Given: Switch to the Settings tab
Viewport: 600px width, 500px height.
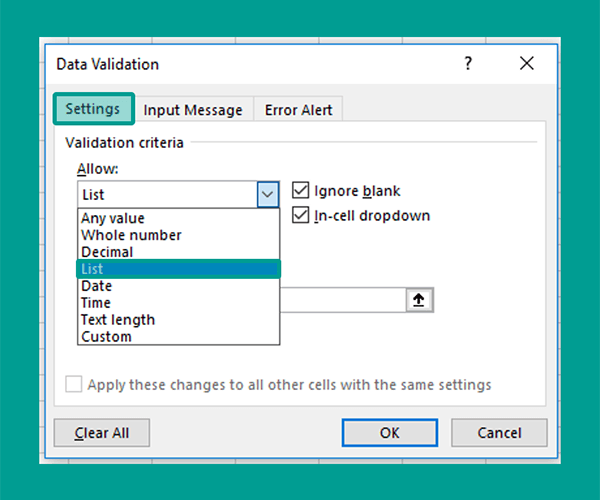Looking at the screenshot, I should coord(93,109).
